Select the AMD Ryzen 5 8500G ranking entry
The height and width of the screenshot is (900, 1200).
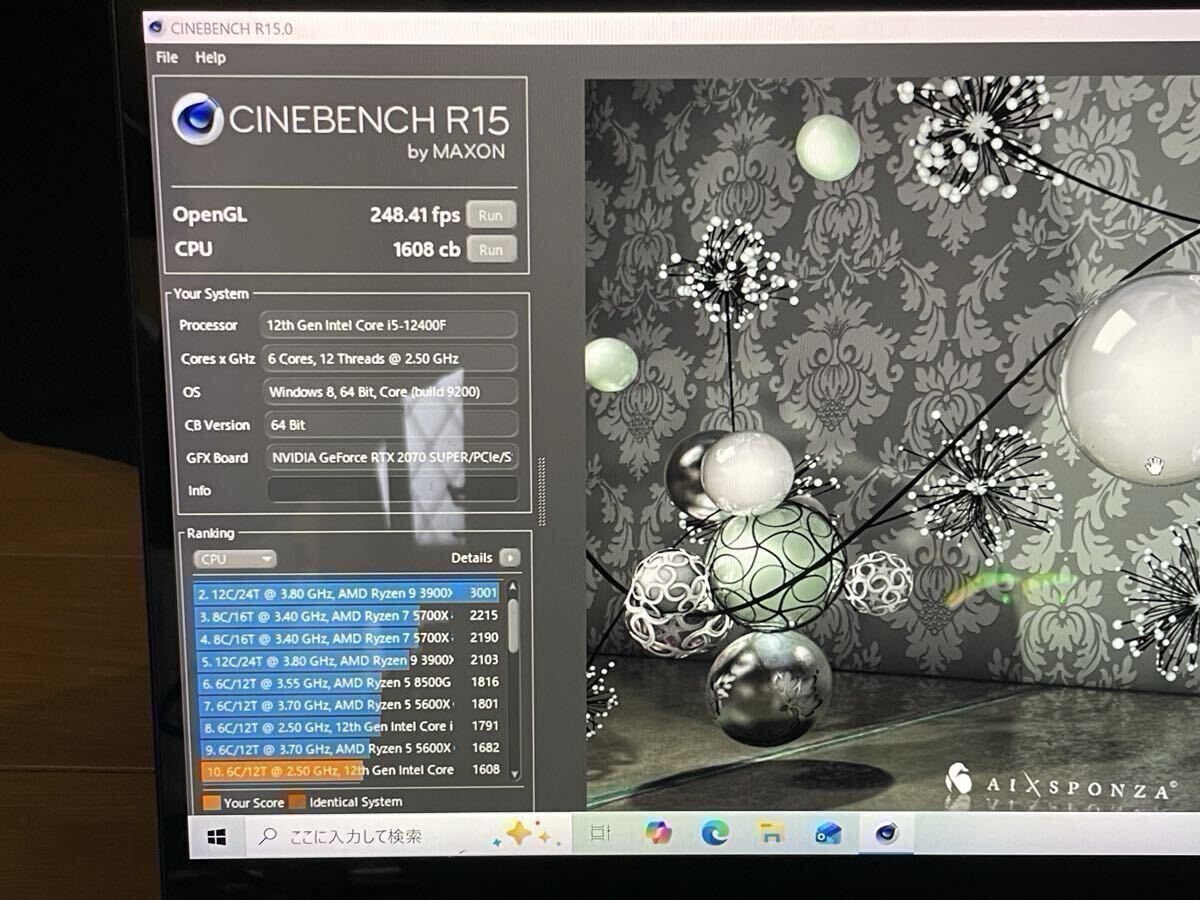pos(325,682)
